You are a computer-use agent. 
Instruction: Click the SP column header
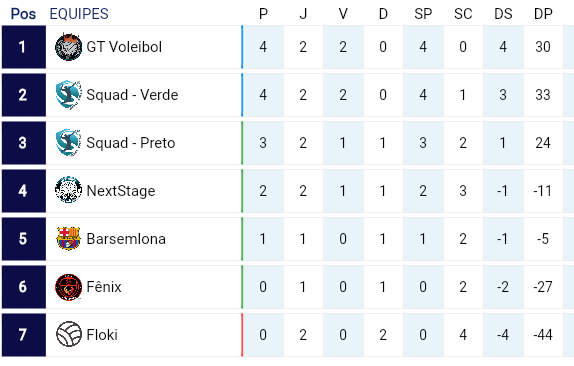[423, 14]
